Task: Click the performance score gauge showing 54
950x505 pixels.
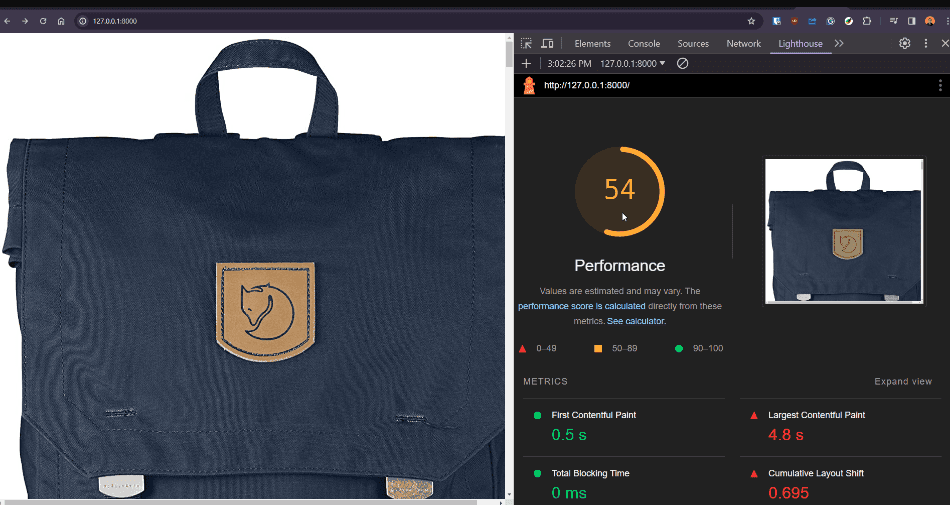Action: point(619,191)
